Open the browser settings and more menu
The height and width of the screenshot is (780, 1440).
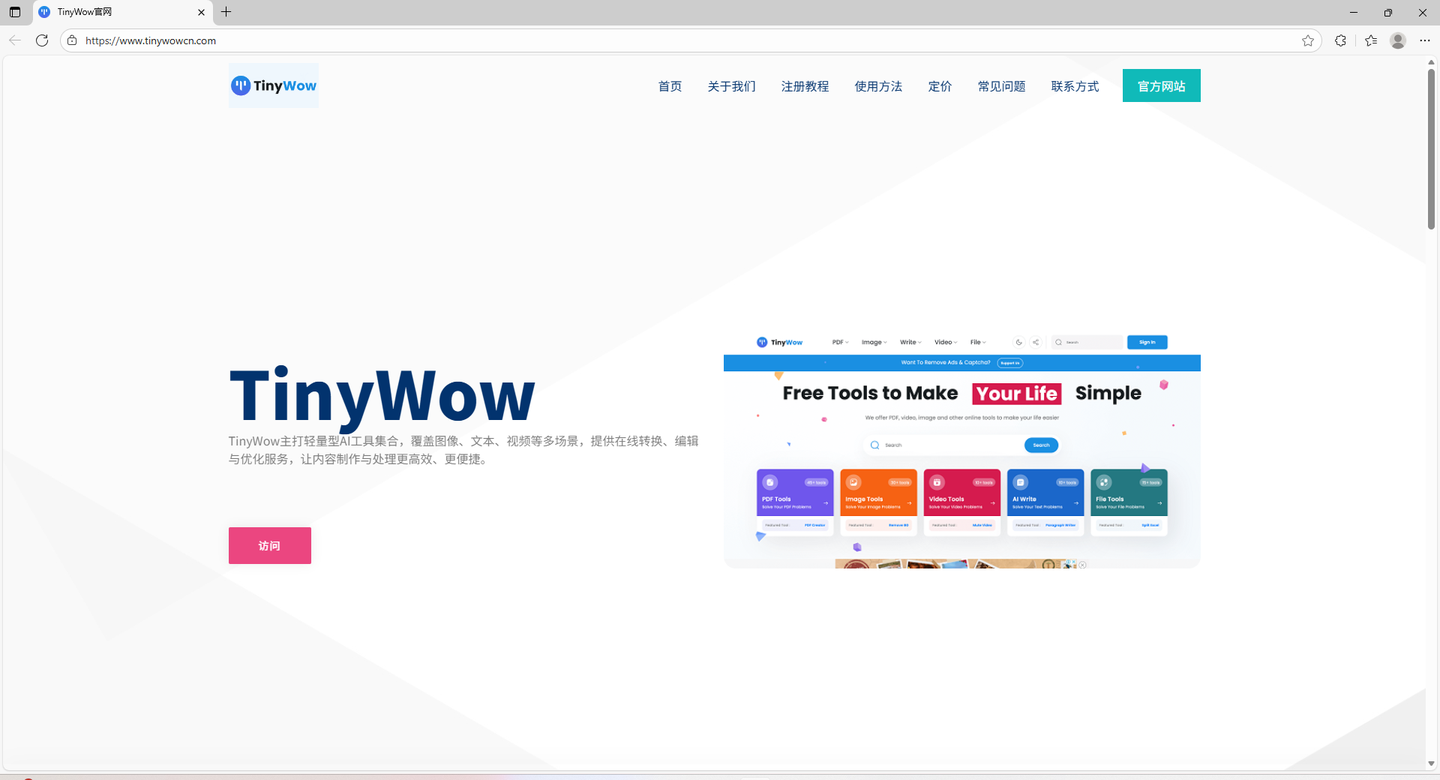click(x=1425, y=41)
